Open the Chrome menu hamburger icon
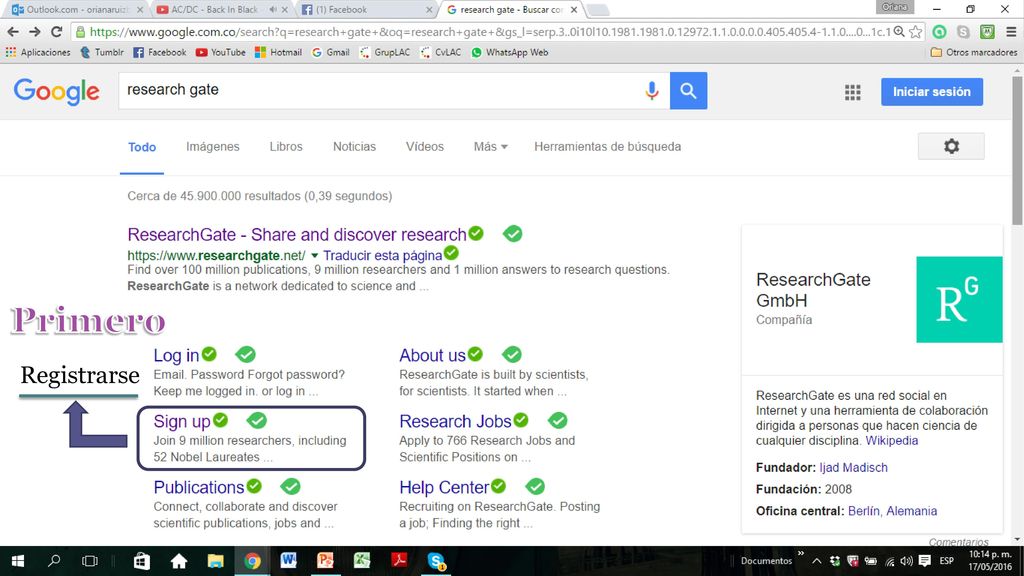The width and height of the screenshot is (1024, 576). pos(1011,32)
